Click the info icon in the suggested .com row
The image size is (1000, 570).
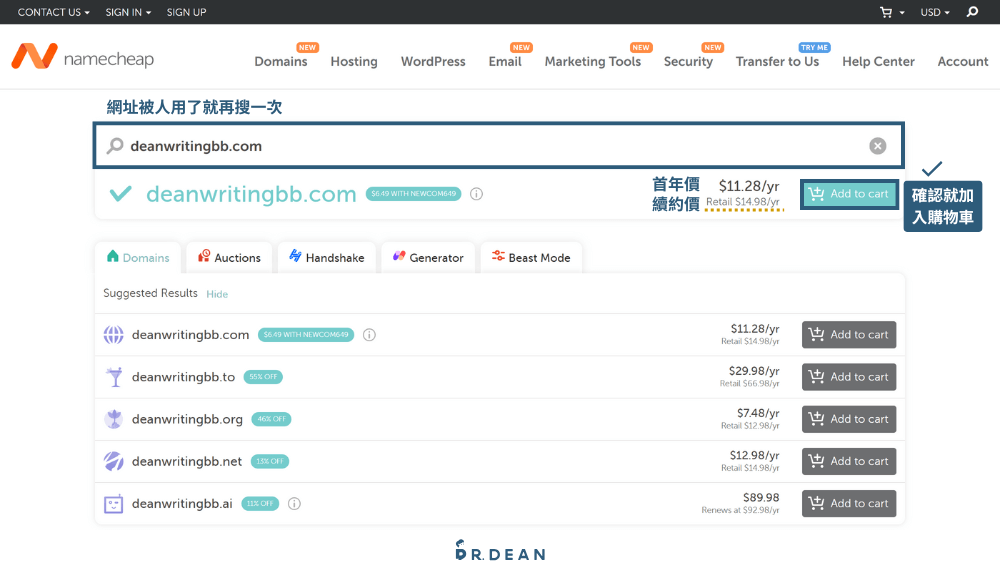click(x=369, y=335)
